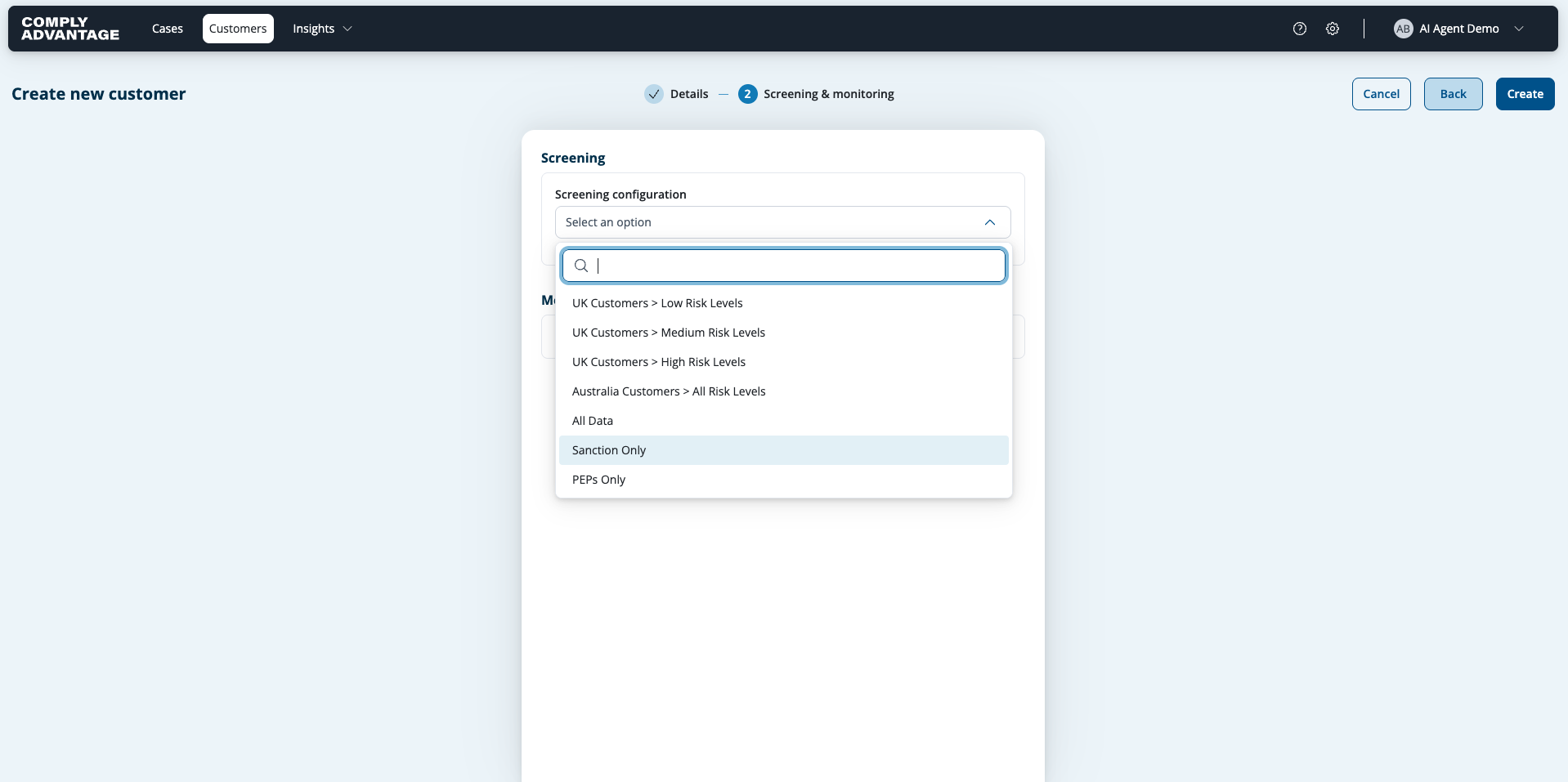
Task: Click the Details step label
Action: coord(689,94)
